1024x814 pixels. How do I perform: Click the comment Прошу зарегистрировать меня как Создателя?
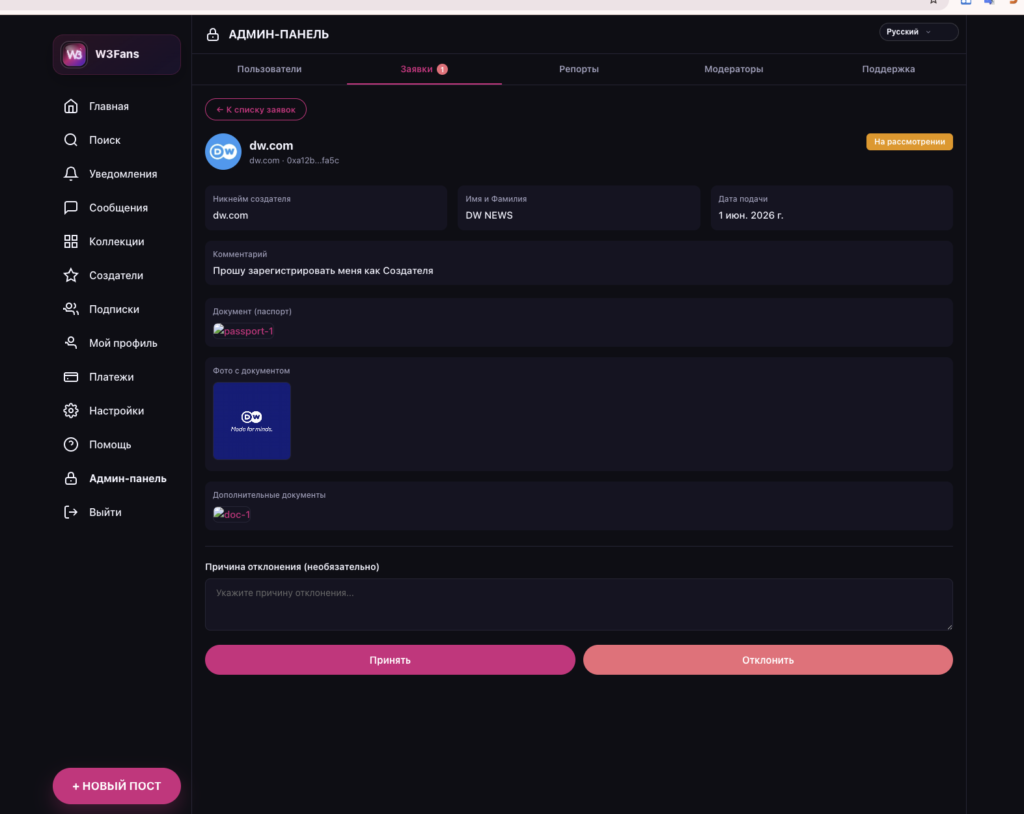(323, 270)
